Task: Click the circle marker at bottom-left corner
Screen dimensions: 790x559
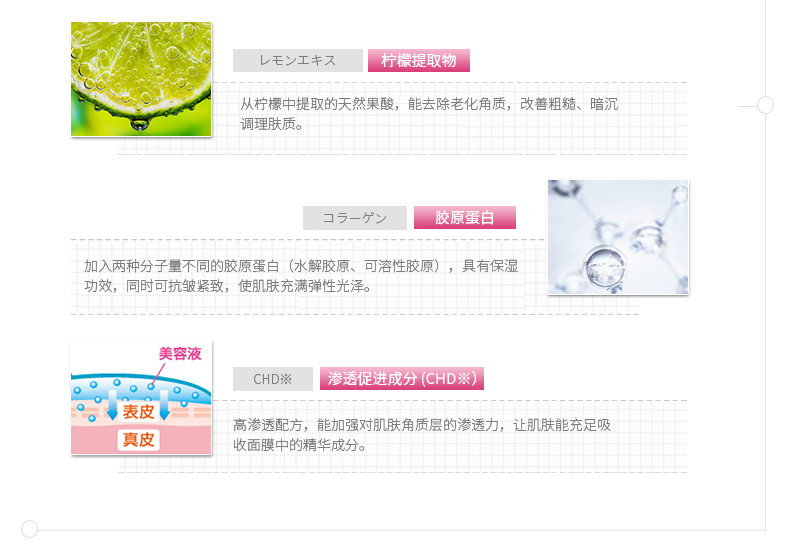Action: point(29,529)
